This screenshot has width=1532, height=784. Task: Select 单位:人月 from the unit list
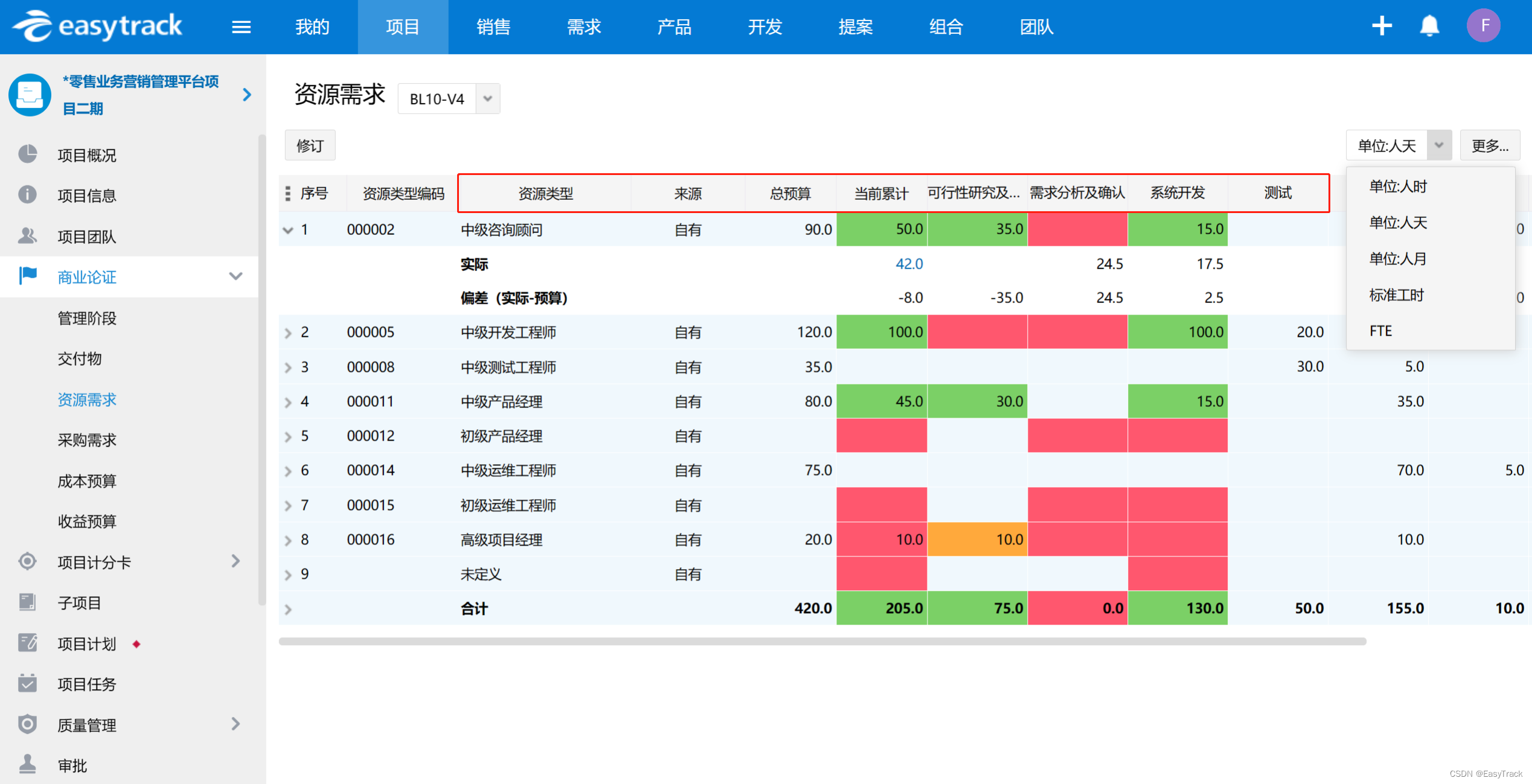(1397, 259)
